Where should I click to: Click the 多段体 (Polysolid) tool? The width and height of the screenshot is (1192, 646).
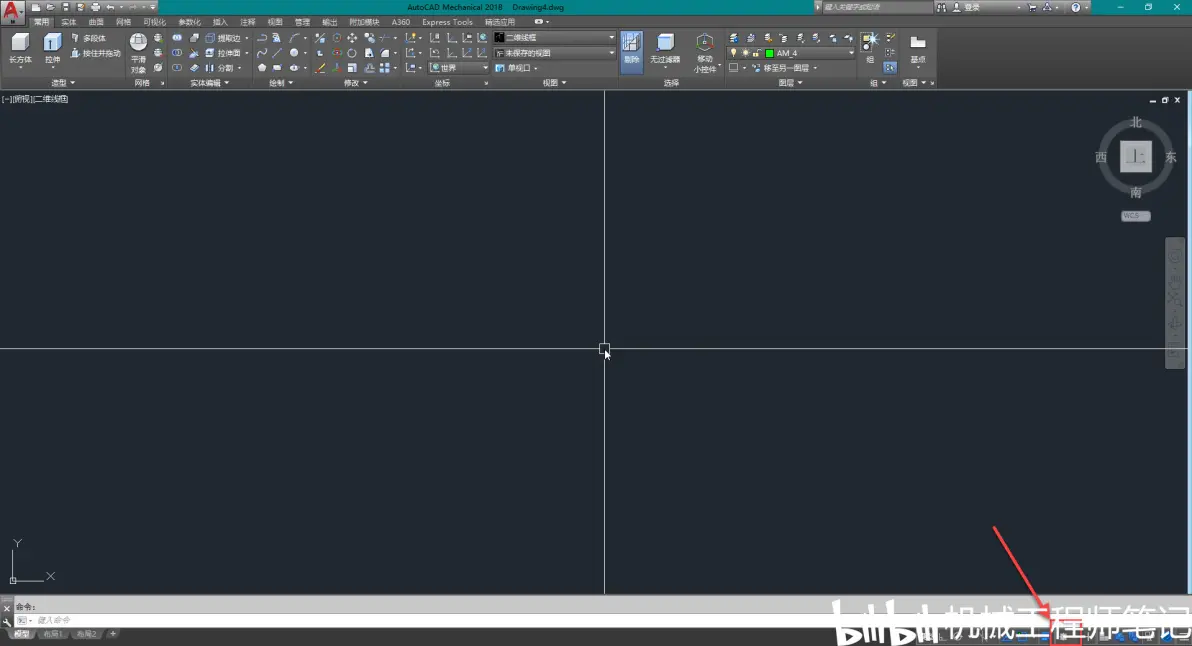(x=89, y=38)
